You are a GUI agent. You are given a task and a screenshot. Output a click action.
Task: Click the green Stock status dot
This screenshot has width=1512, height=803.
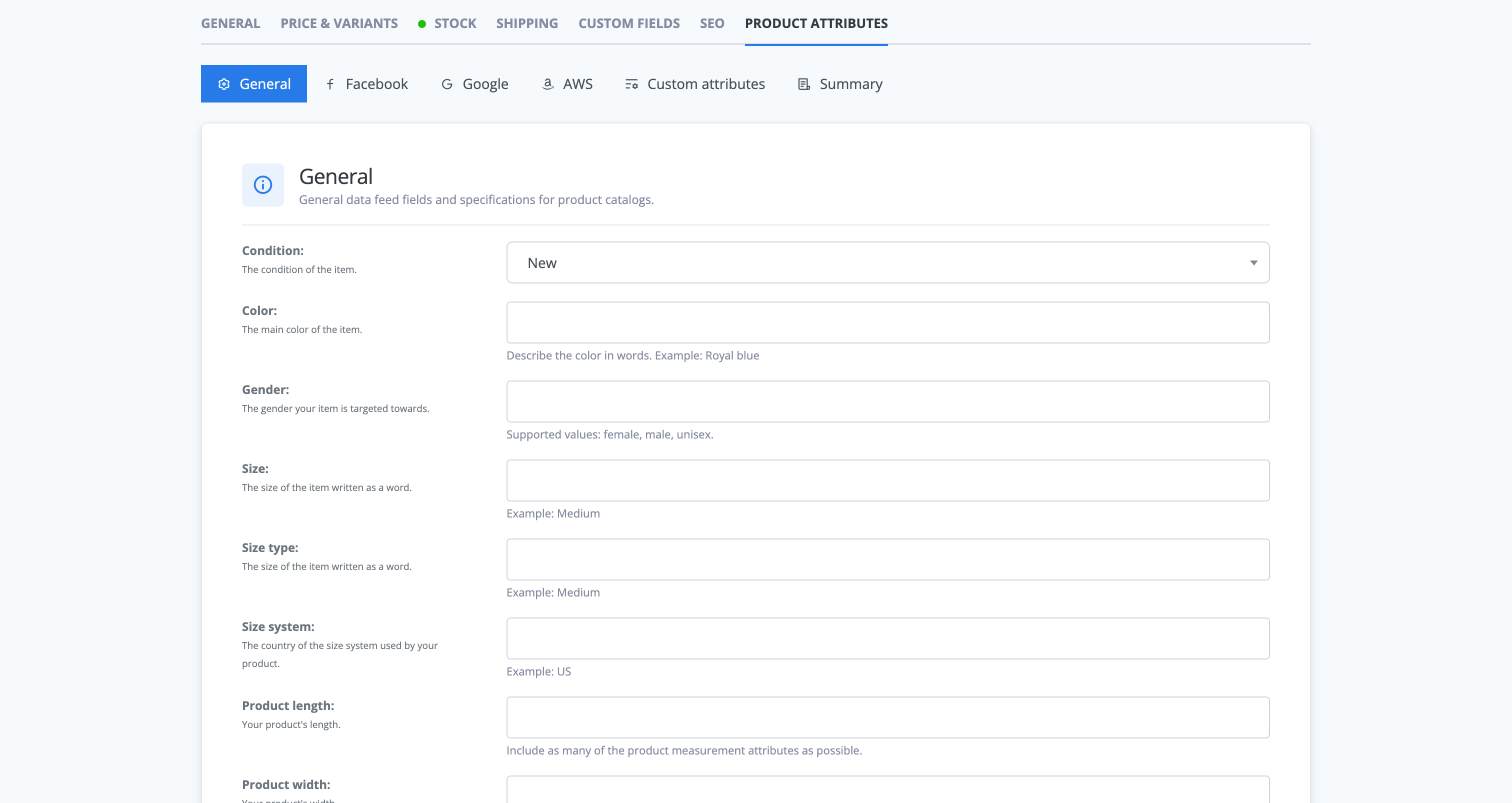[x=421, y=24]
